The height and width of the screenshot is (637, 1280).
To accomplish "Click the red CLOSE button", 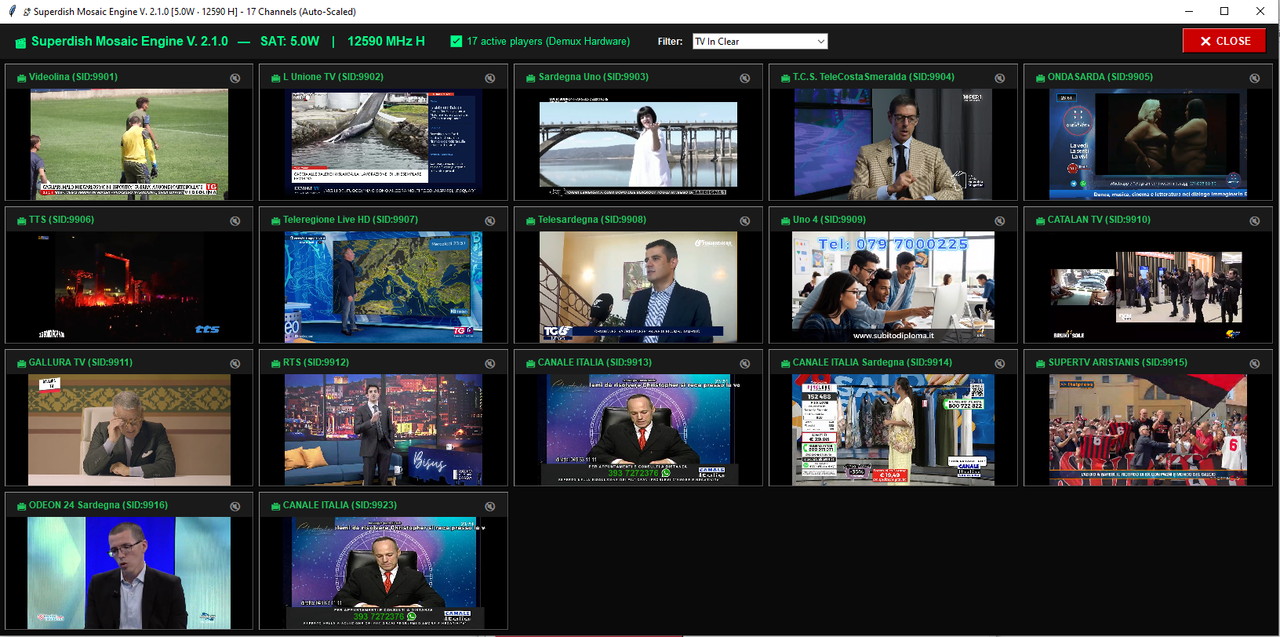I will [1224, 41].
